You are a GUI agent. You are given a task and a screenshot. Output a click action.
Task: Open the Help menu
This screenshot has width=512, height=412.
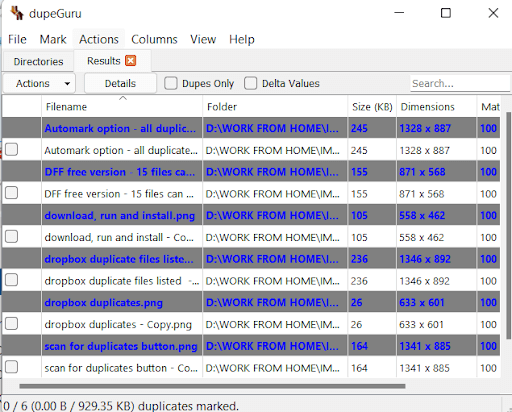click(242, 39)
